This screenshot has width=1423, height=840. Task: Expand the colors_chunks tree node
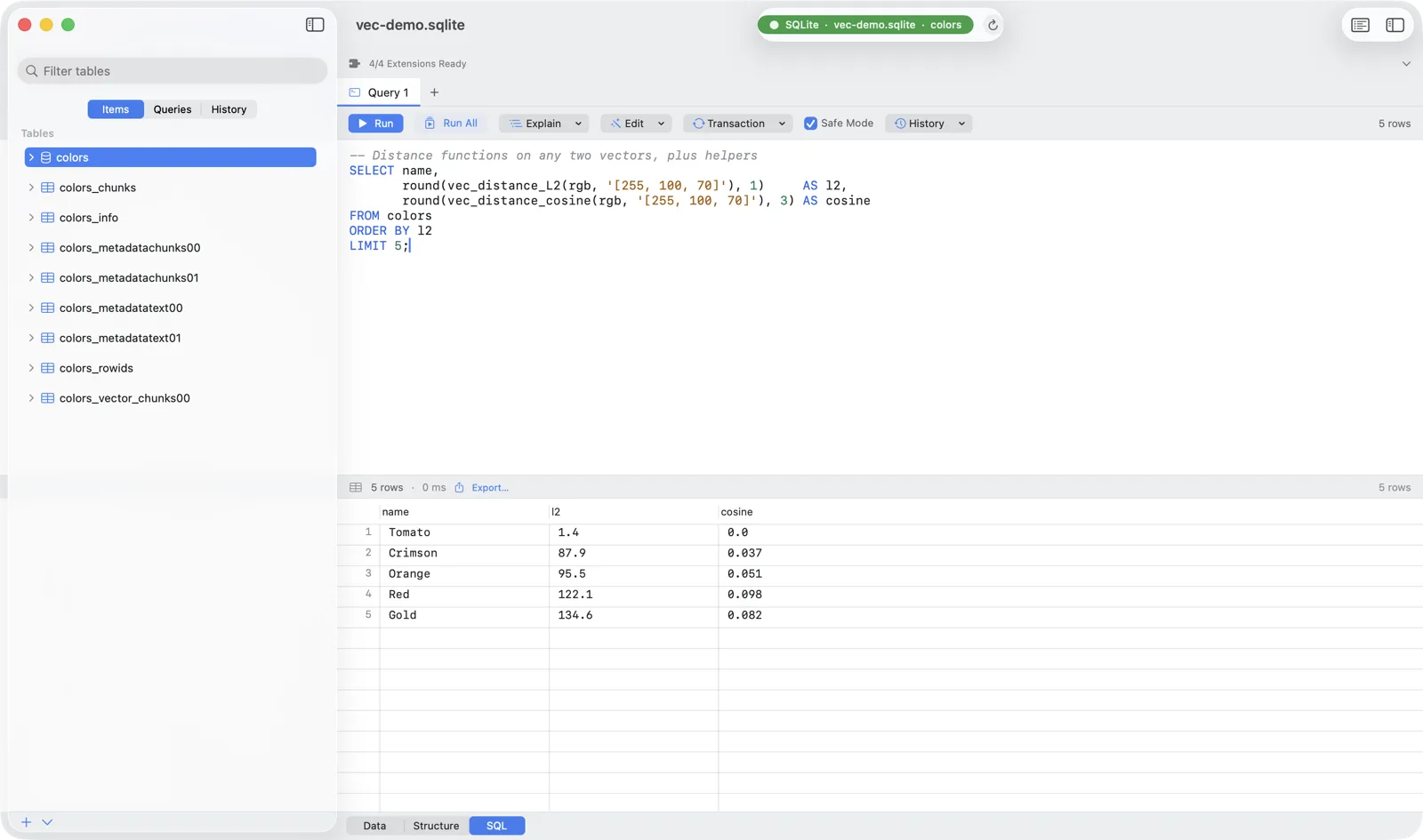pyautogui.click(x=31, y=188)
